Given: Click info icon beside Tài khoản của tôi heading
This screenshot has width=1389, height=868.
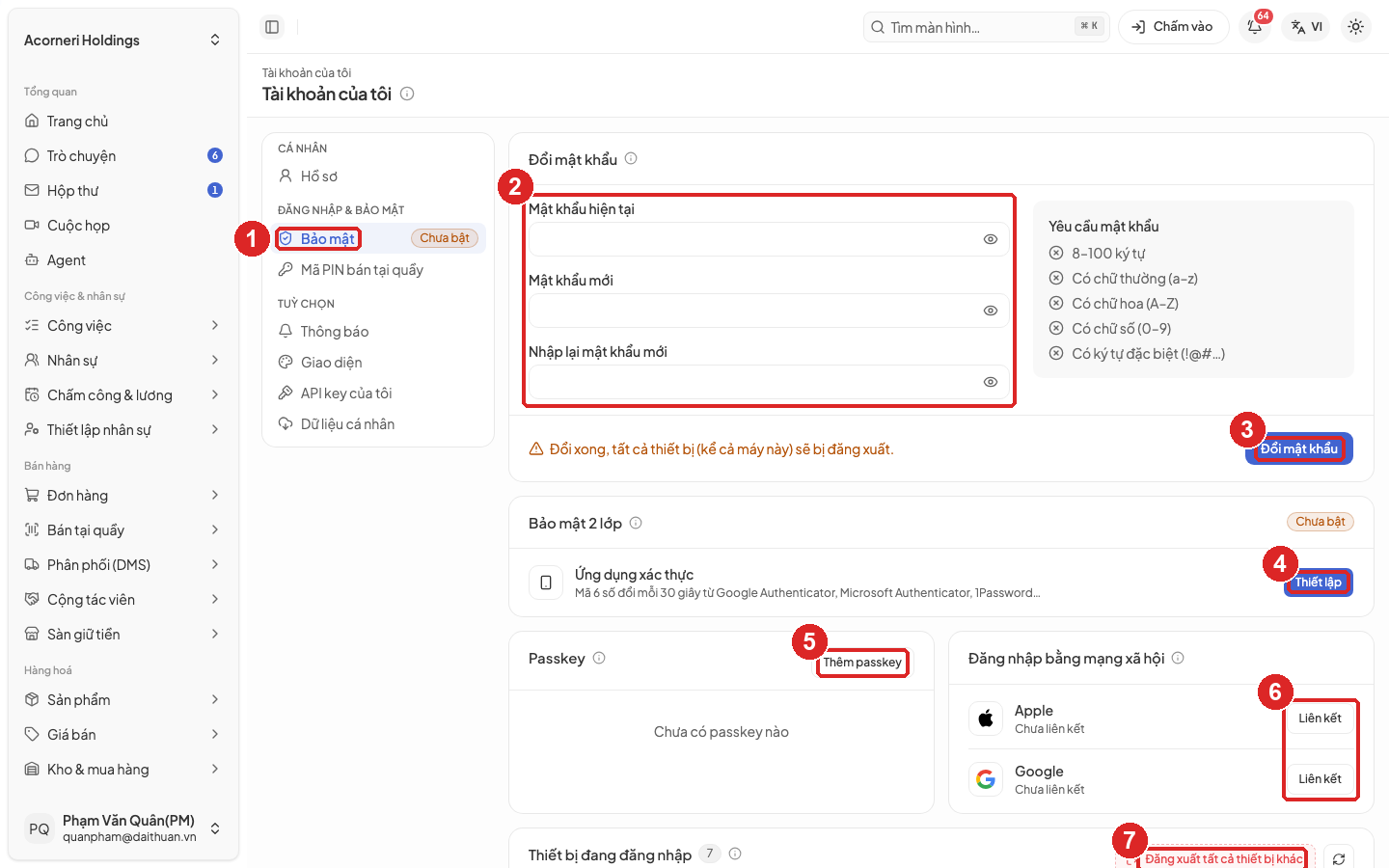Looking at the screenshot, I should [x=407, y=94].
